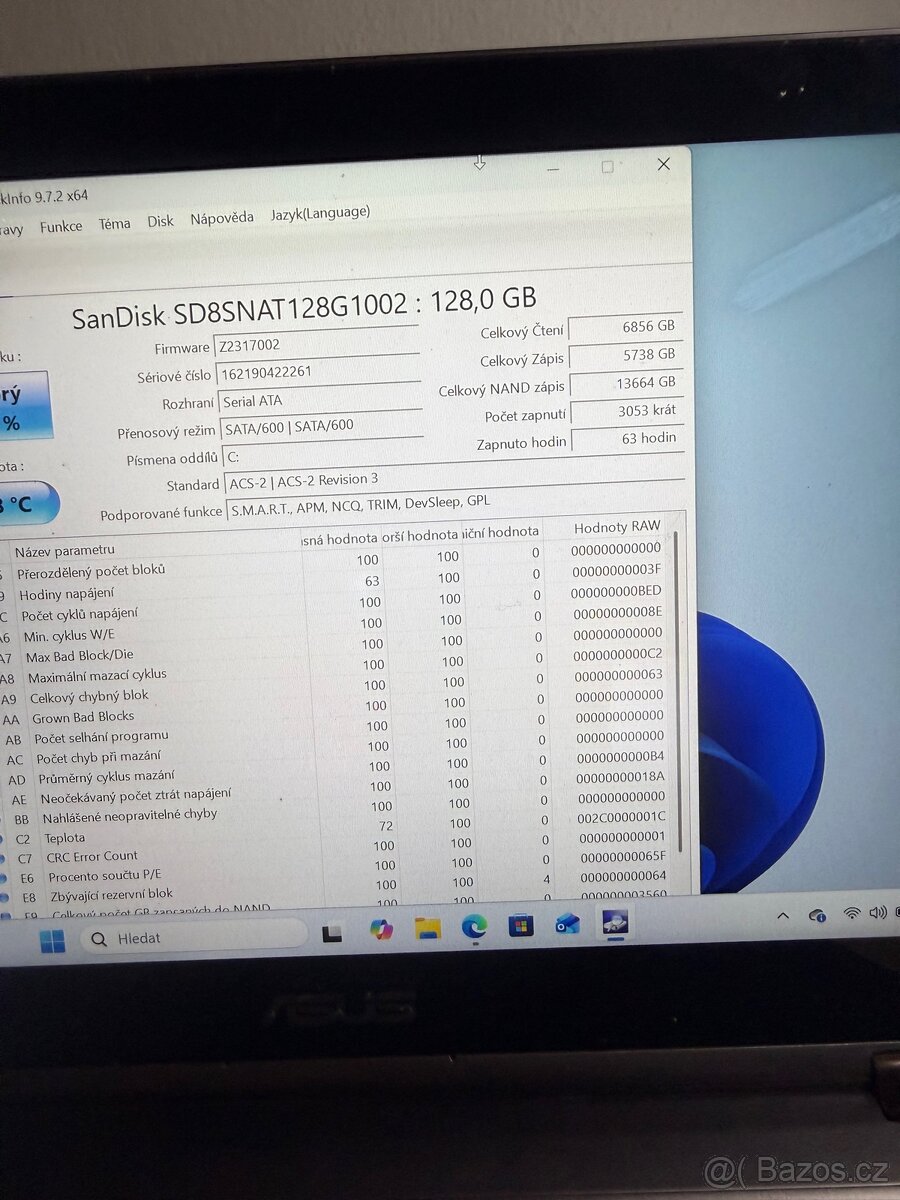Screen dimensions: 900x1200
Task: Select the Teplota attribute row
Action: click(x=65, y=838)
